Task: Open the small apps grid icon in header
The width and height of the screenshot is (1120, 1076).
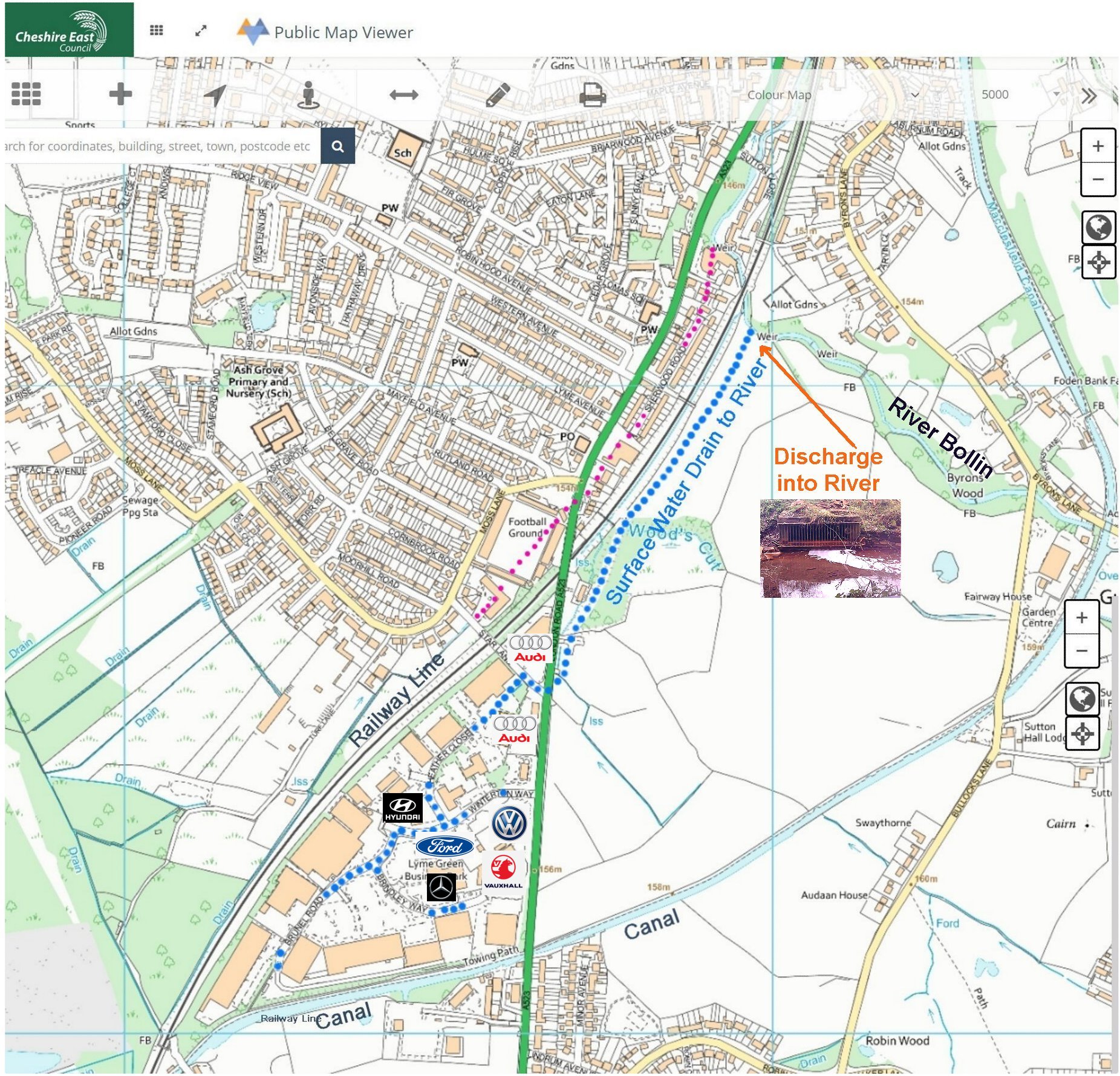Action: click(157, 30)
